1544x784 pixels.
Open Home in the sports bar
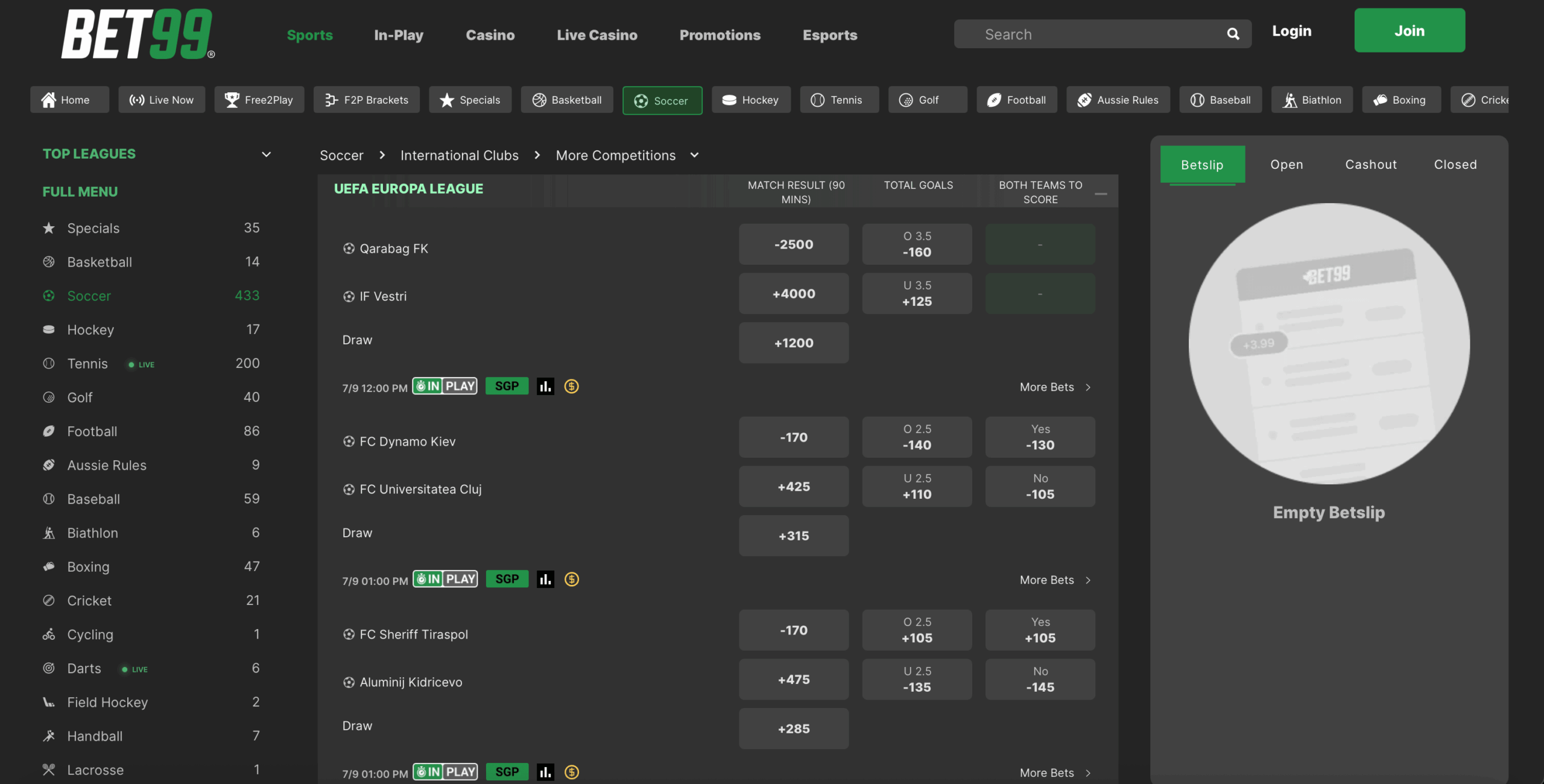tap(69, 100)
